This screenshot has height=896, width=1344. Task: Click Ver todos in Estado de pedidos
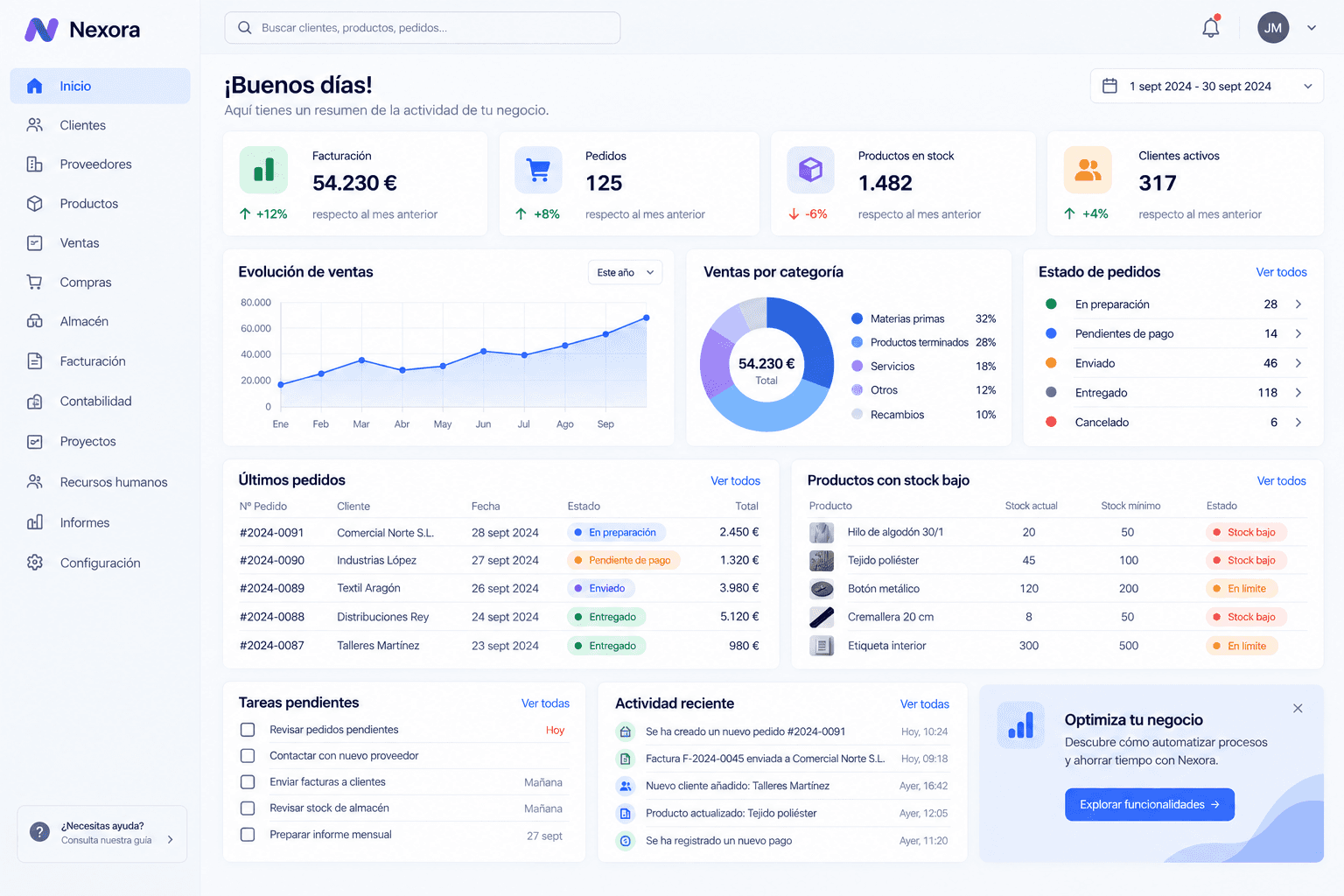pyautogui.click(x=1281, y=272)
